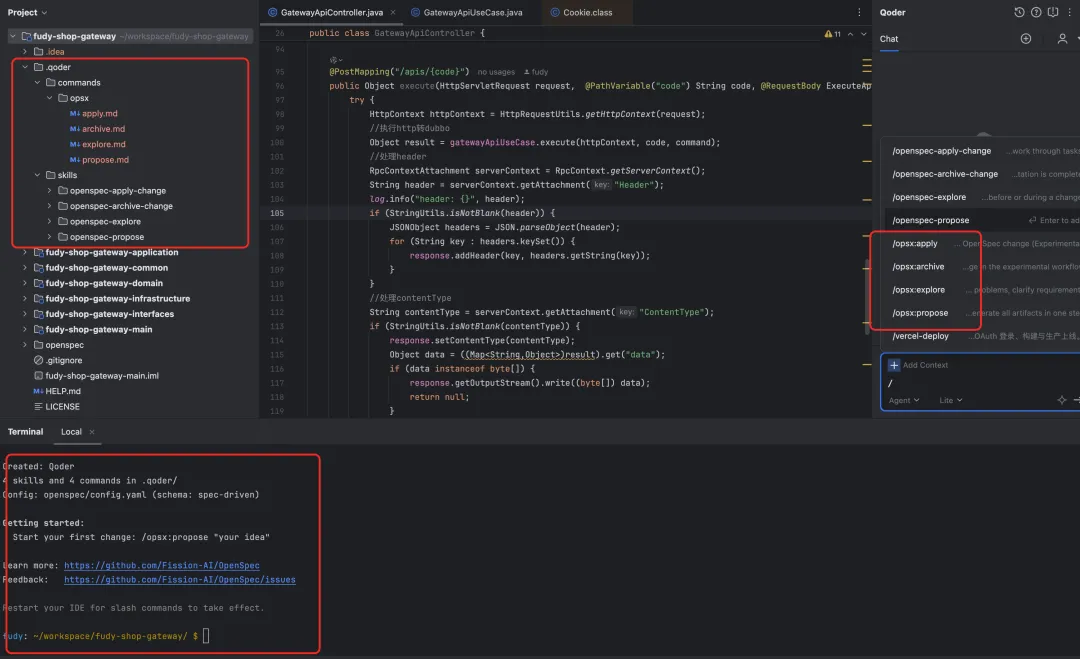Collapse the .qoder folder
The width and height of the screenshot is (1080, 659).
pyautogui.click(x=25, y=67)
